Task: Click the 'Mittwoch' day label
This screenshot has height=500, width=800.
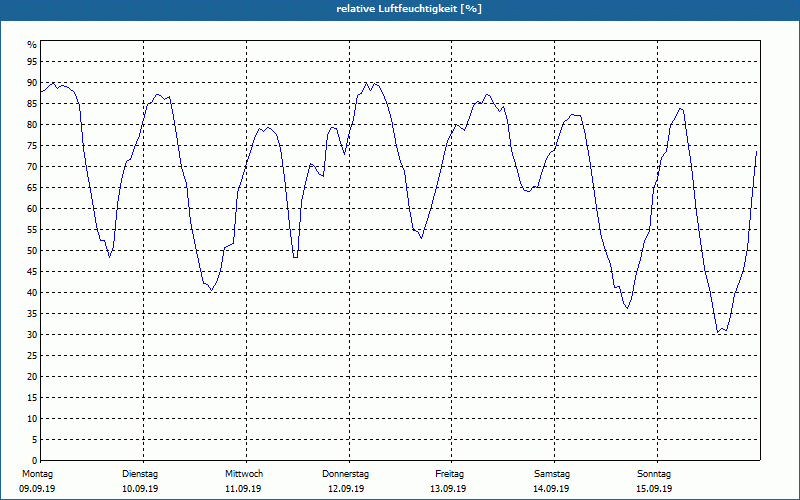Action: coord(244,474)
